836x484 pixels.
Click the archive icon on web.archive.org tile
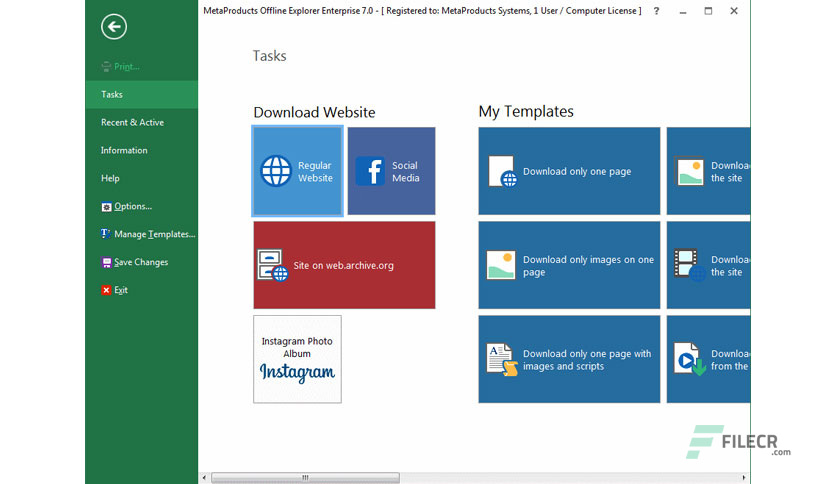pyautogui.click(x=272, y=265)
